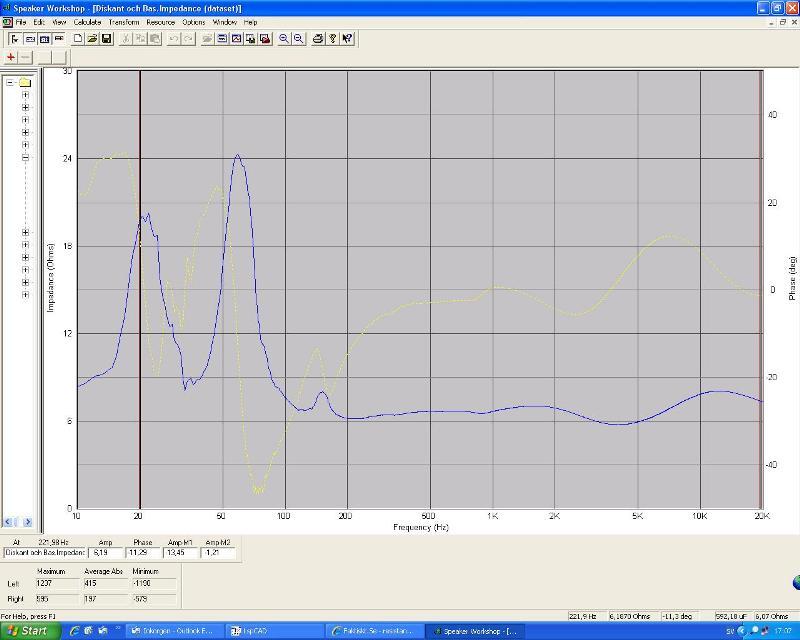Click the Amp value field

pos(103,552)
